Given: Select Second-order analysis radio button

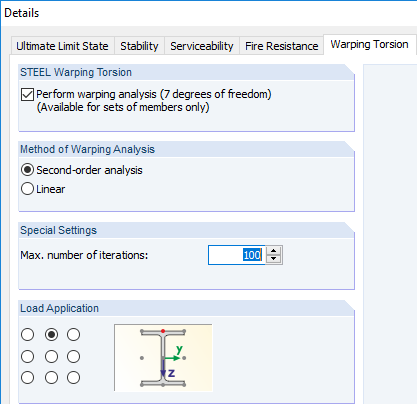Looking at the screenshot, I should click(x=27, y=170).
